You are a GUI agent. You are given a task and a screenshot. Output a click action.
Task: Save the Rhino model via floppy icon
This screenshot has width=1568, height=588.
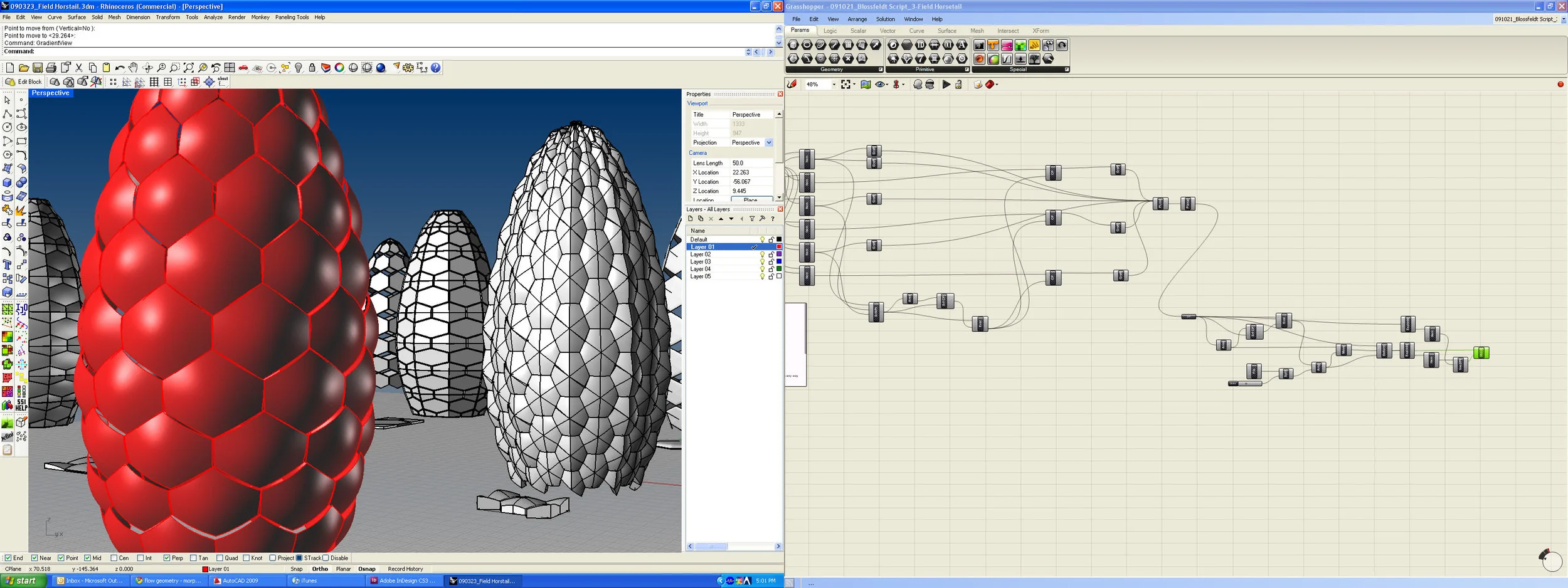point(38,68)
